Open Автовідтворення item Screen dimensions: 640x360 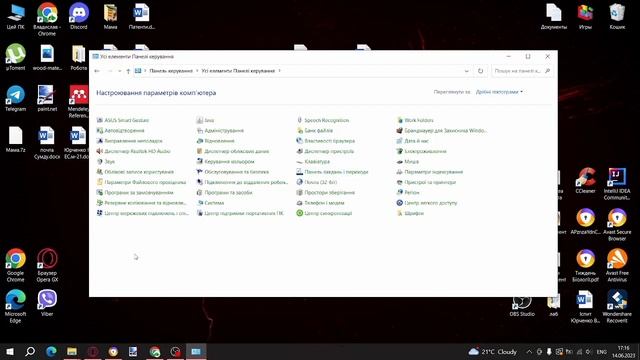tap(120, 131)
